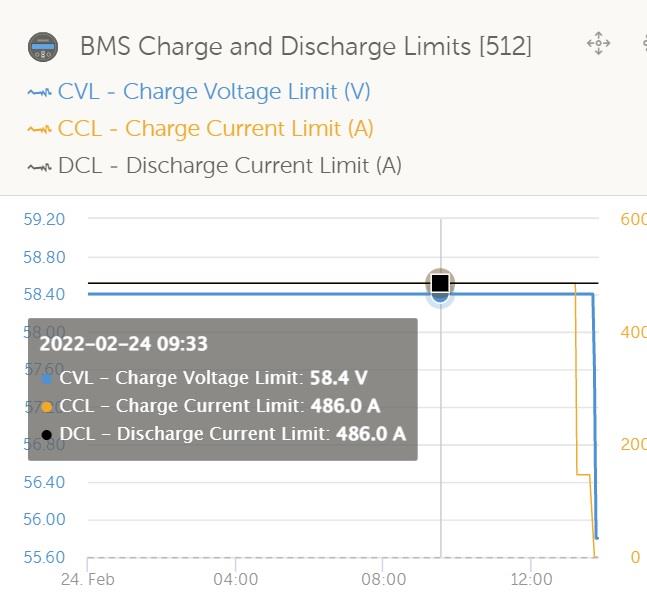
Task: Click the 08:00 time axis label
Action: pyautogui.click(x=383, y=580)
